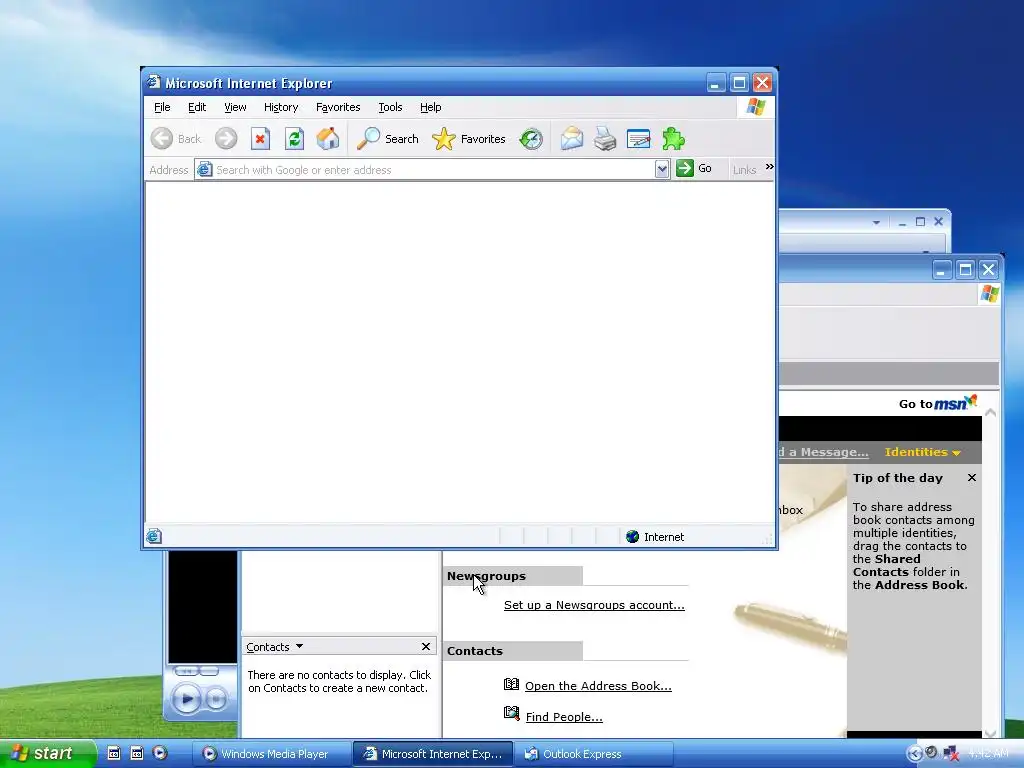The image size is (1024, 768).
Task: Maximize the Outlook Express window
Action: 965,269
